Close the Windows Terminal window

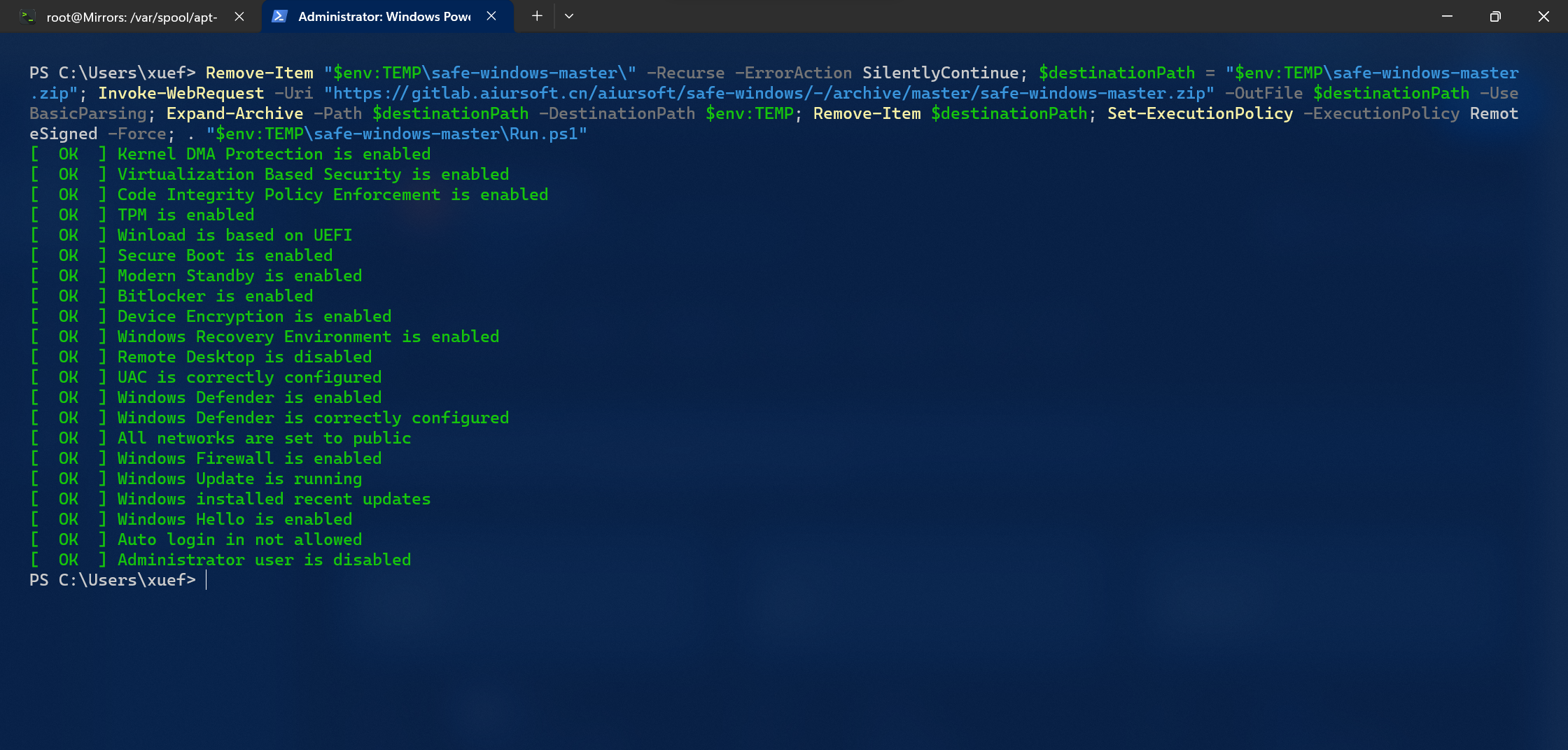click(1543, 16)
